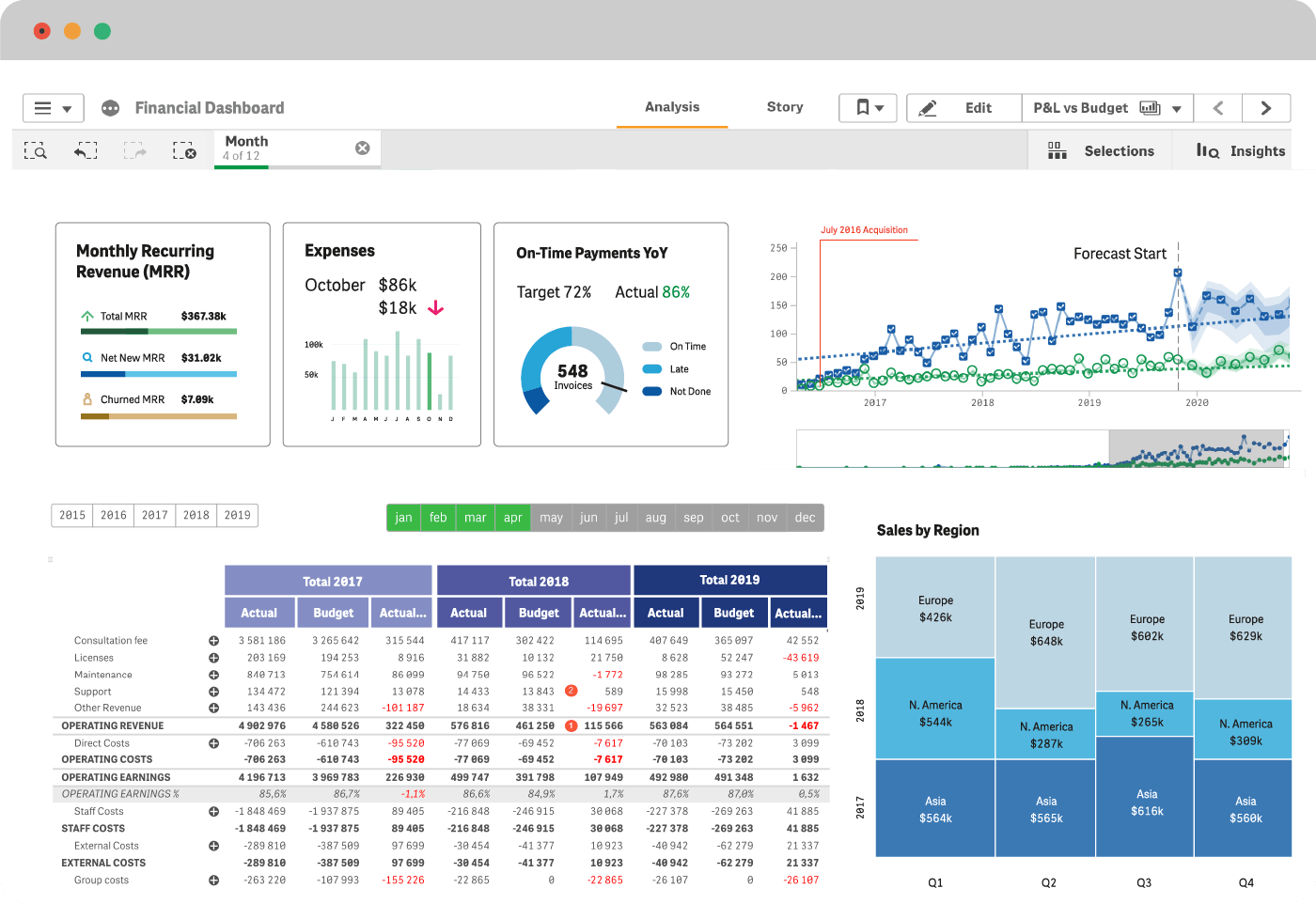Viewport: 1316px width, 904px height.
Task: Open smart search with the magnifier icon
Action: (36, 149)
